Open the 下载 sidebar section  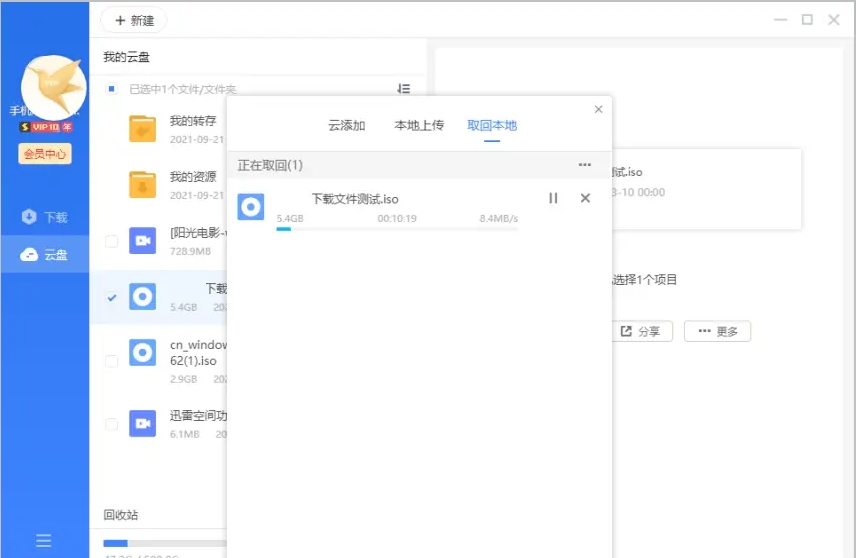[44, 217]
